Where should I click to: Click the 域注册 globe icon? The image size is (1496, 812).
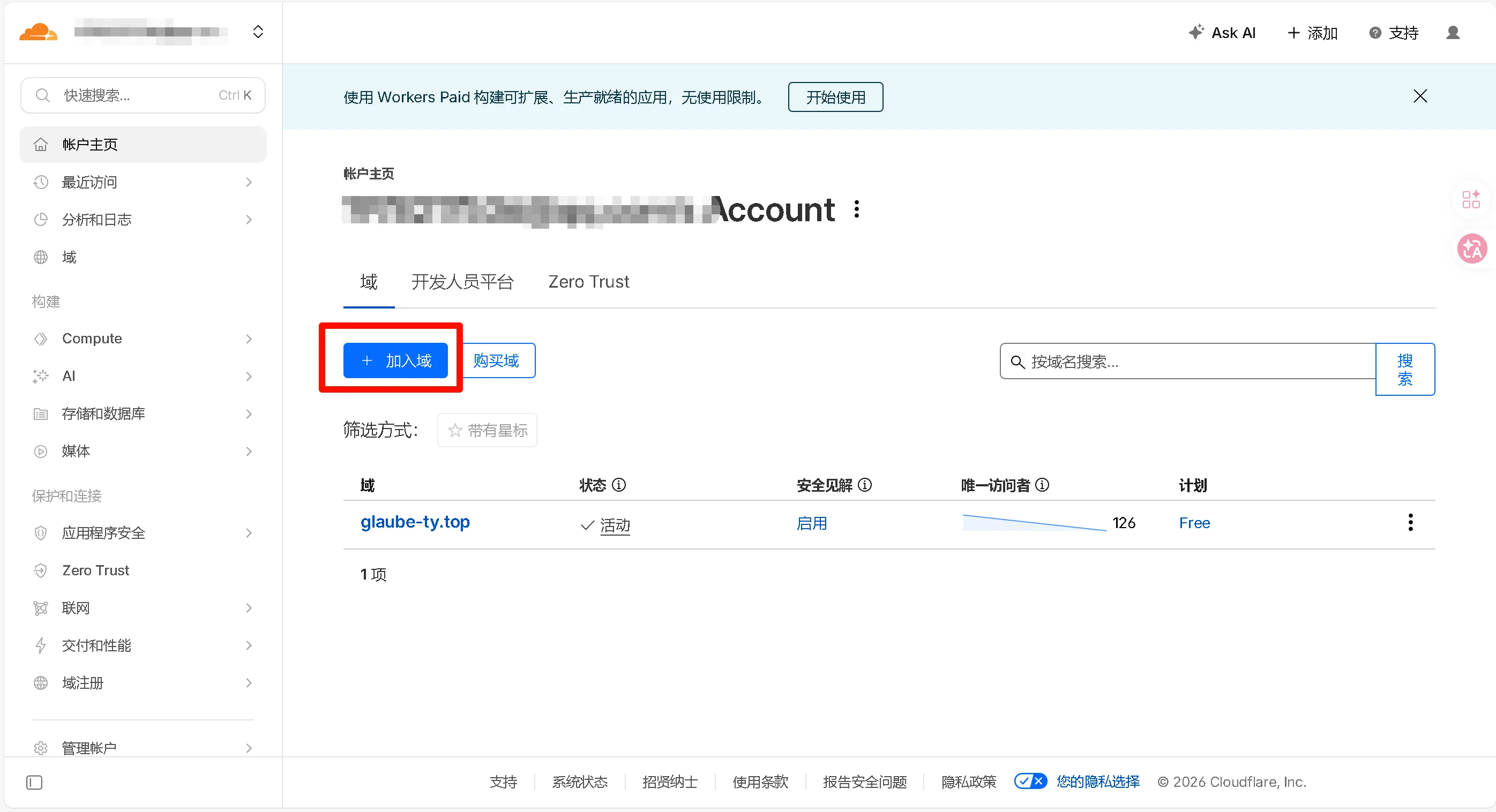41,682
